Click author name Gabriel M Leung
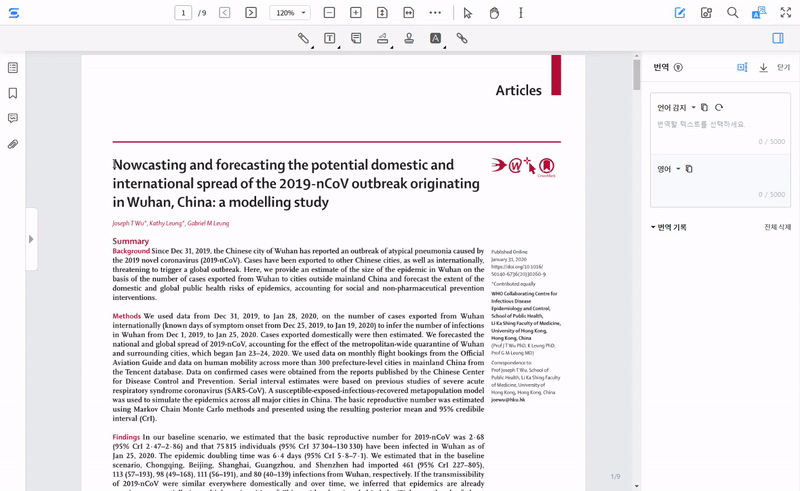 click(x=208, y=223)
